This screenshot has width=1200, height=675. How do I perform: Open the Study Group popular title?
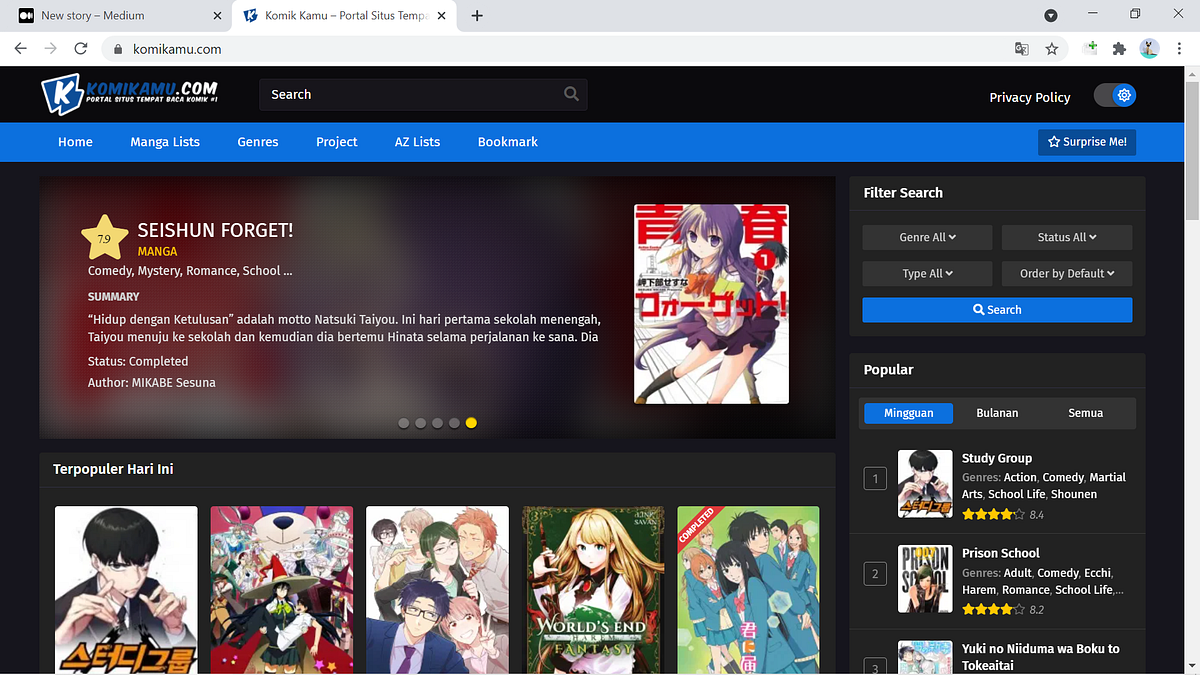997,458
